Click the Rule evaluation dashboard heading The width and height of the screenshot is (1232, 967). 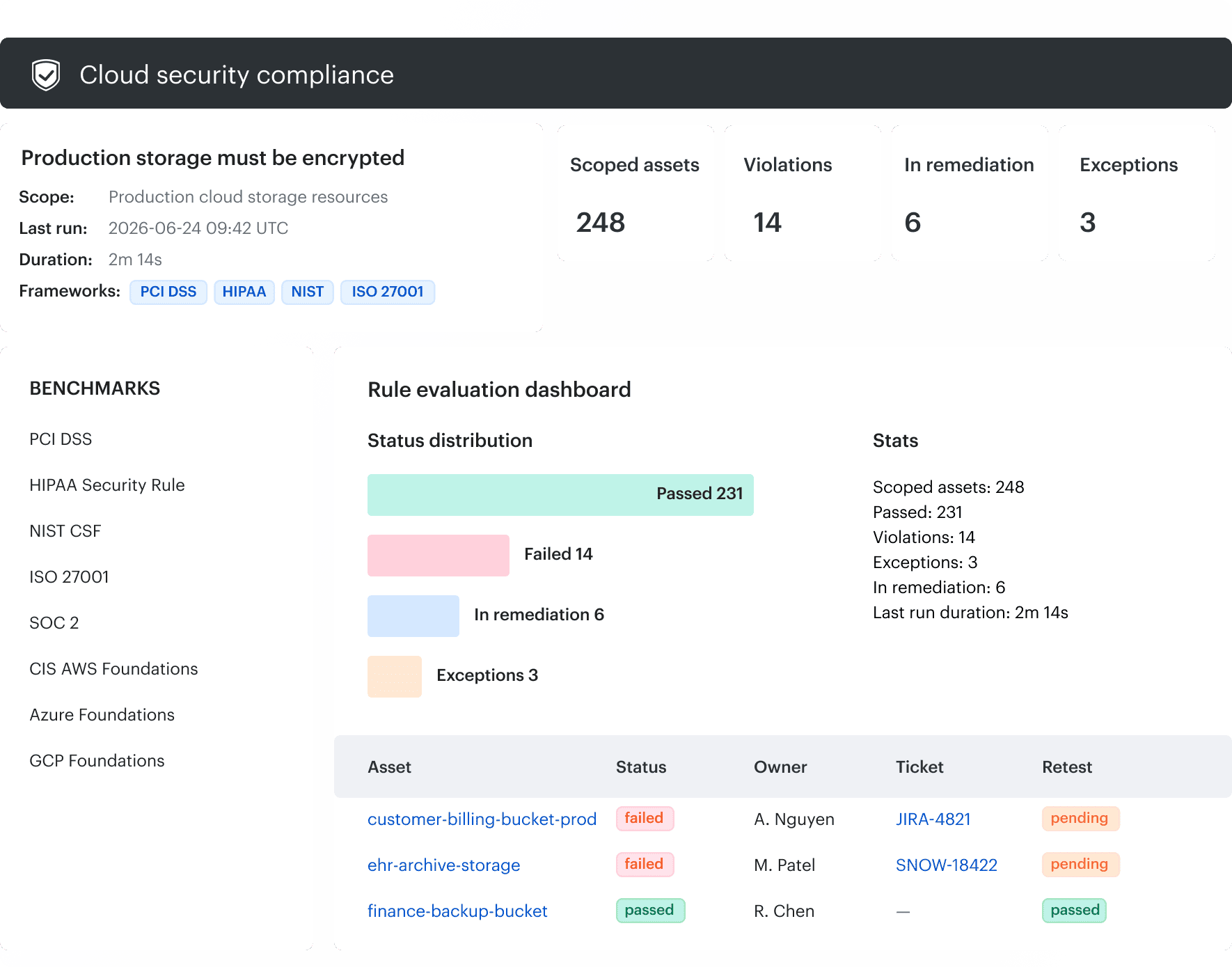499,390
